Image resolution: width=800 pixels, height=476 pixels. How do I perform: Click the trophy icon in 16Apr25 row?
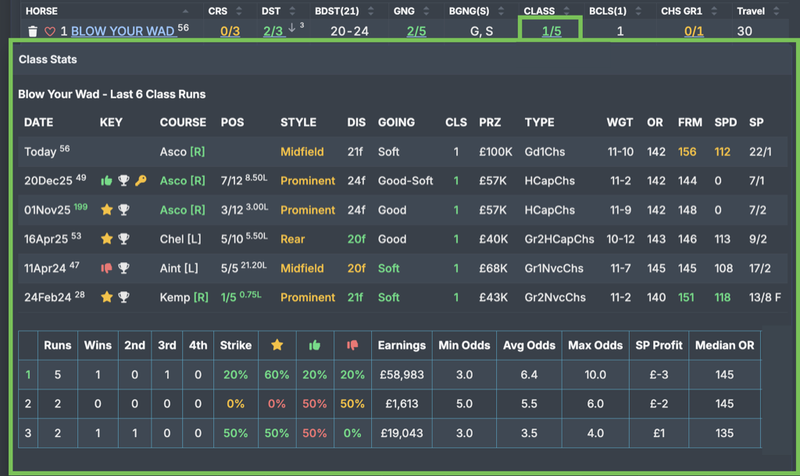(123, 239)
